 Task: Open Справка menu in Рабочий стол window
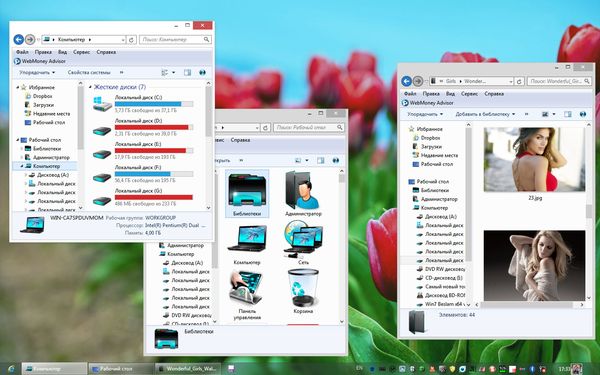click(x=240, y=140)
